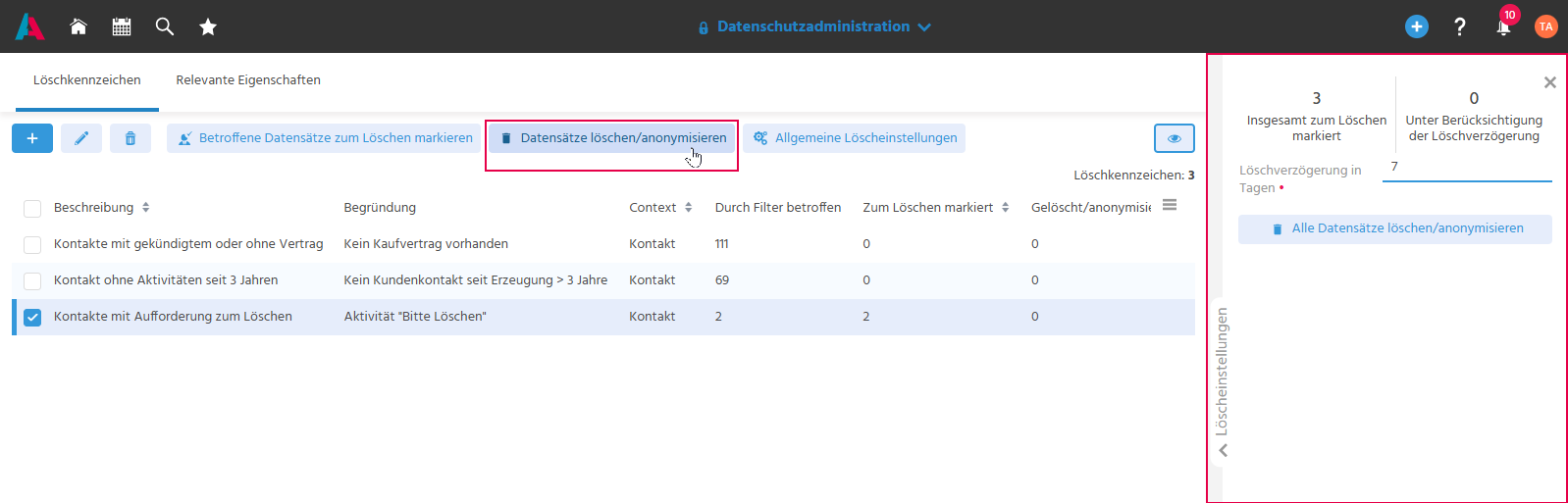Open the global search magnifier
The width and height of the screenshot is (1568, 503).
point(165,26)
